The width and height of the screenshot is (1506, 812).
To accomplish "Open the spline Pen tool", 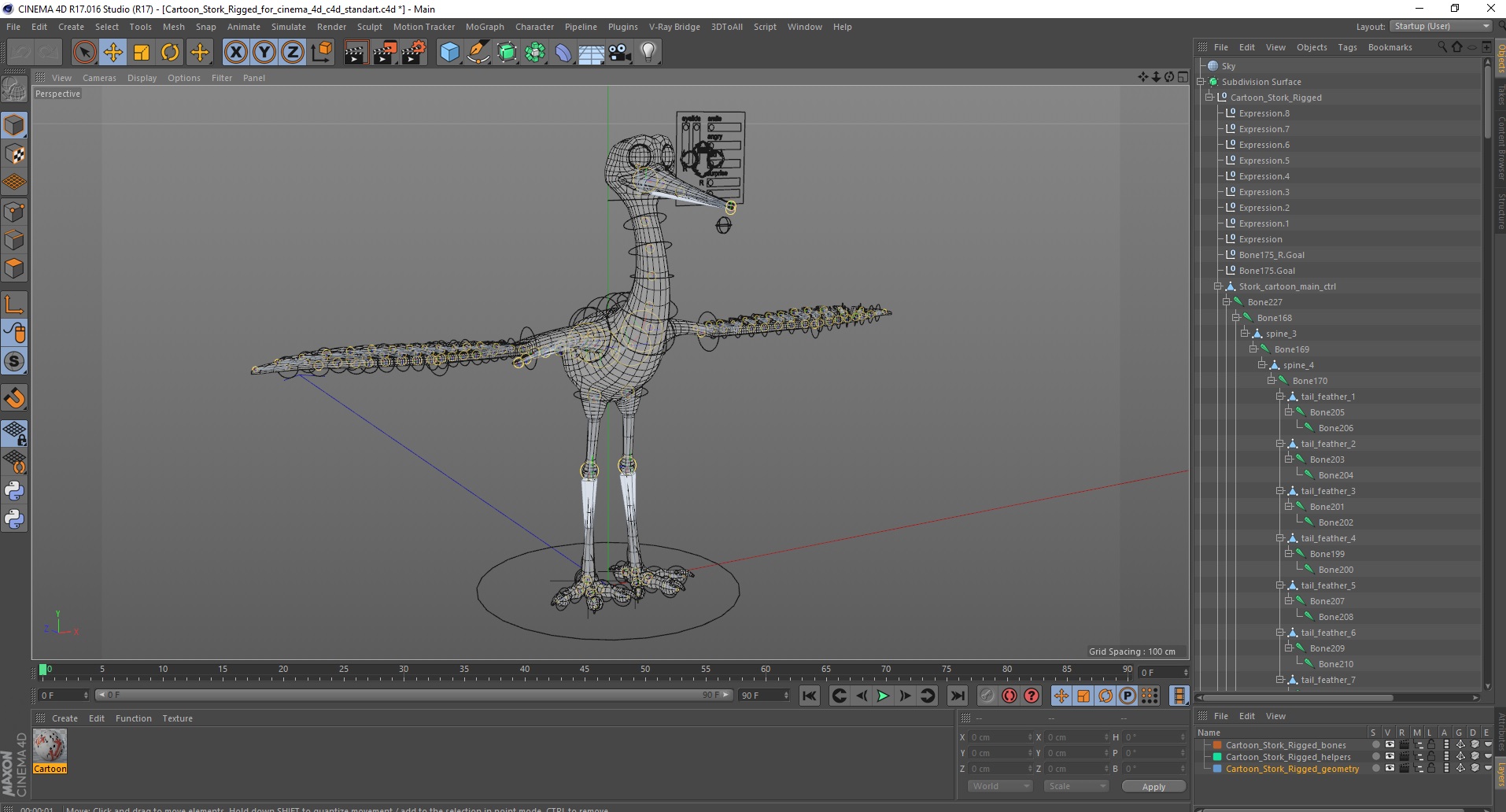I will pyautogui.click(x=478, y=53).
